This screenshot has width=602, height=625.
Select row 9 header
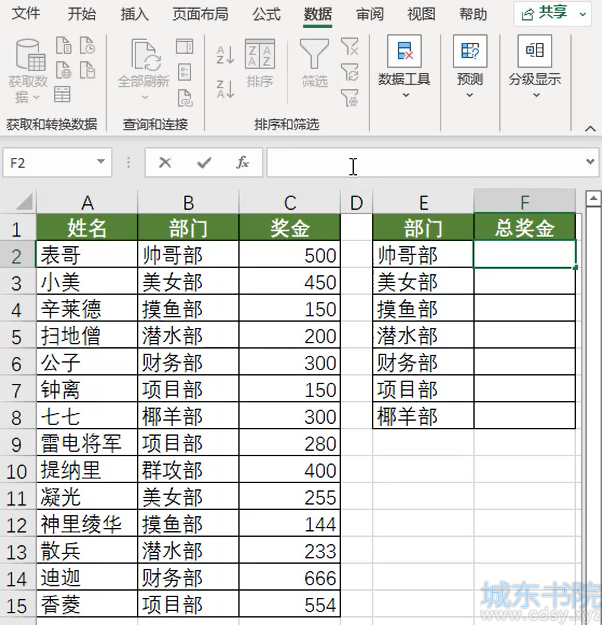(x=18, y=443)
